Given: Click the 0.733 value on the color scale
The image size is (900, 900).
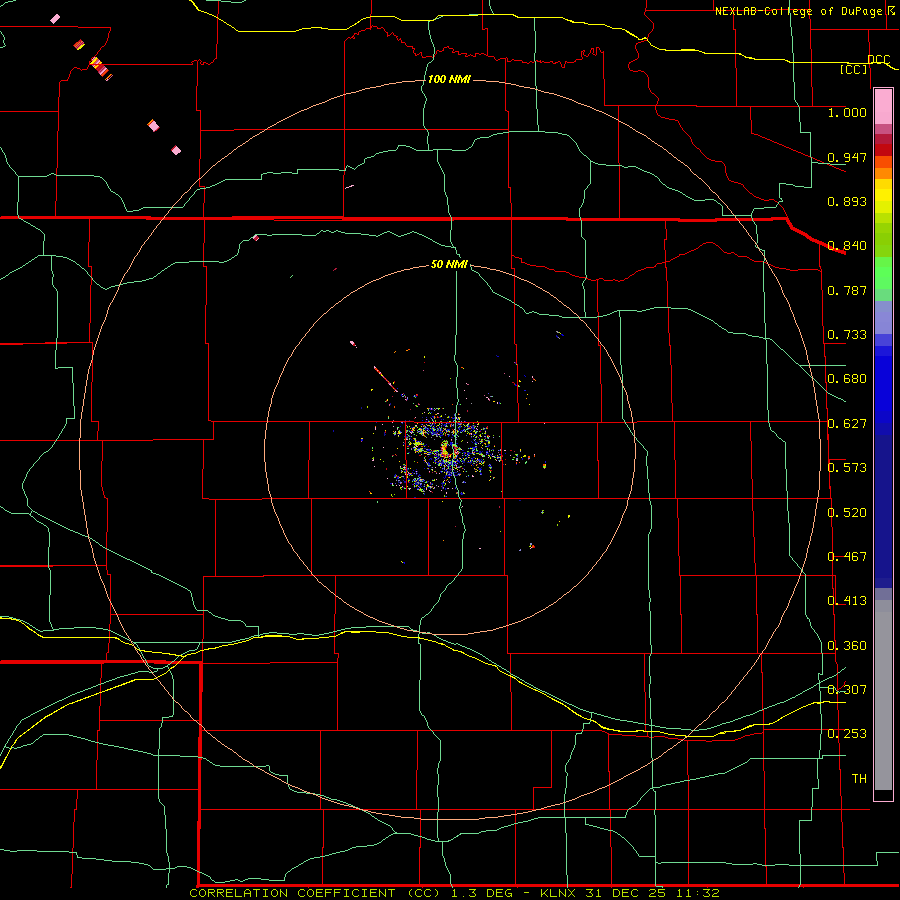Looking at the screenshot, I should tap(847, 335).
